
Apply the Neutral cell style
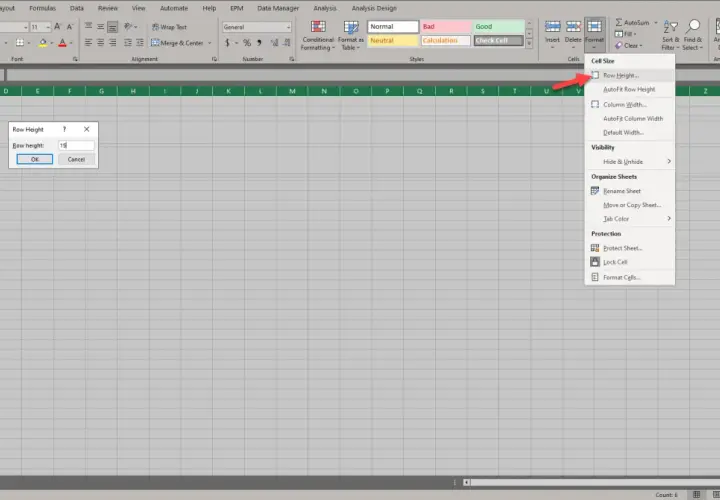393,41
